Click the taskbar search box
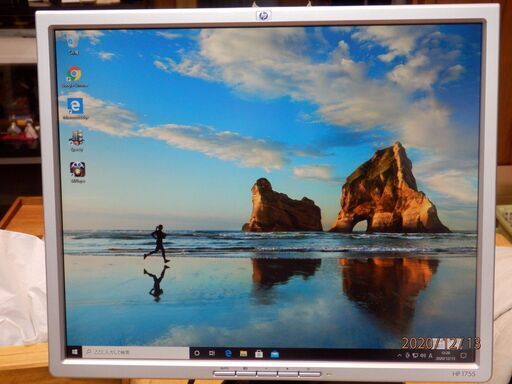 tap(136, 352)
